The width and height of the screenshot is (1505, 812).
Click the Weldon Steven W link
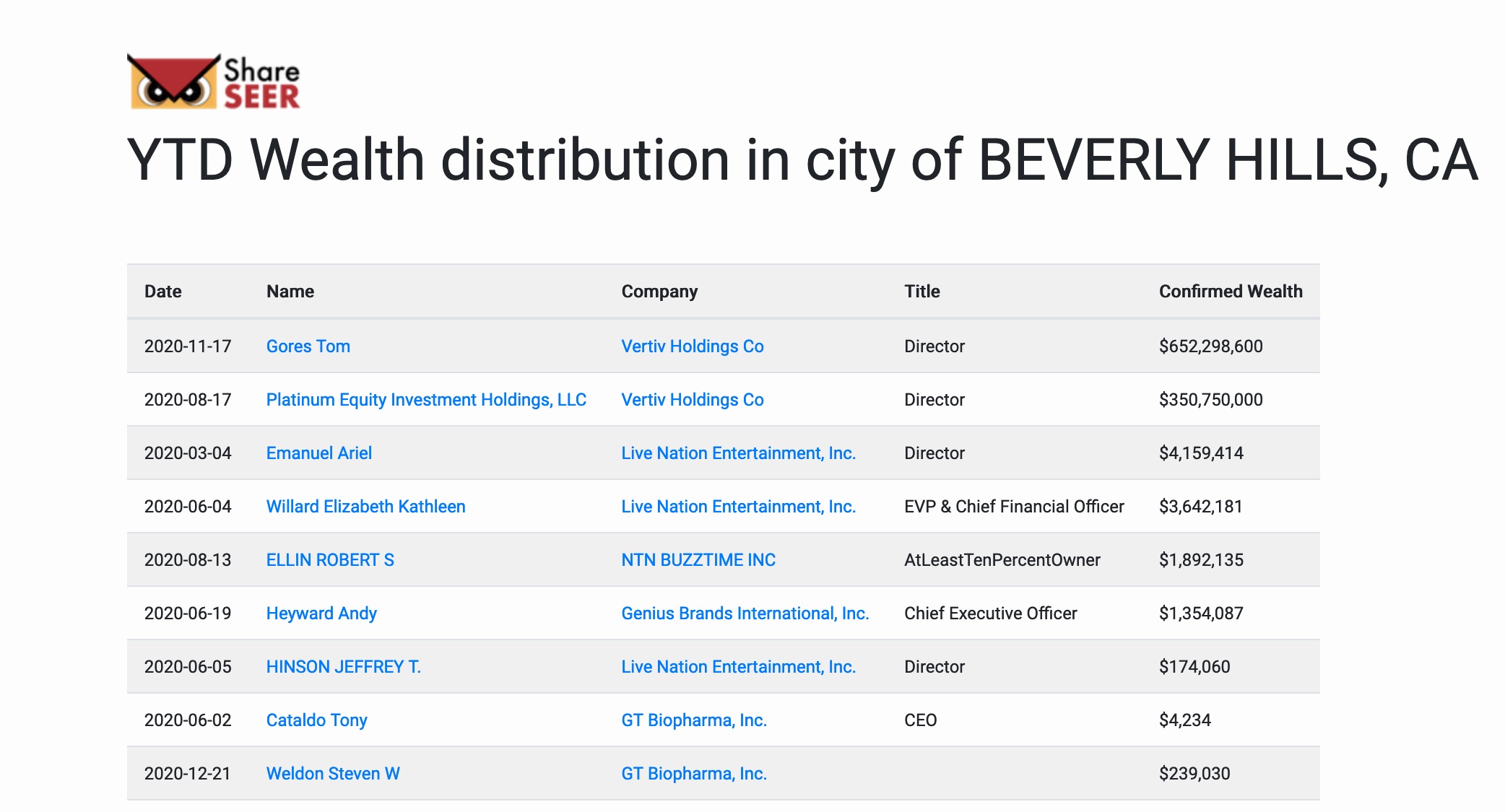331,773
